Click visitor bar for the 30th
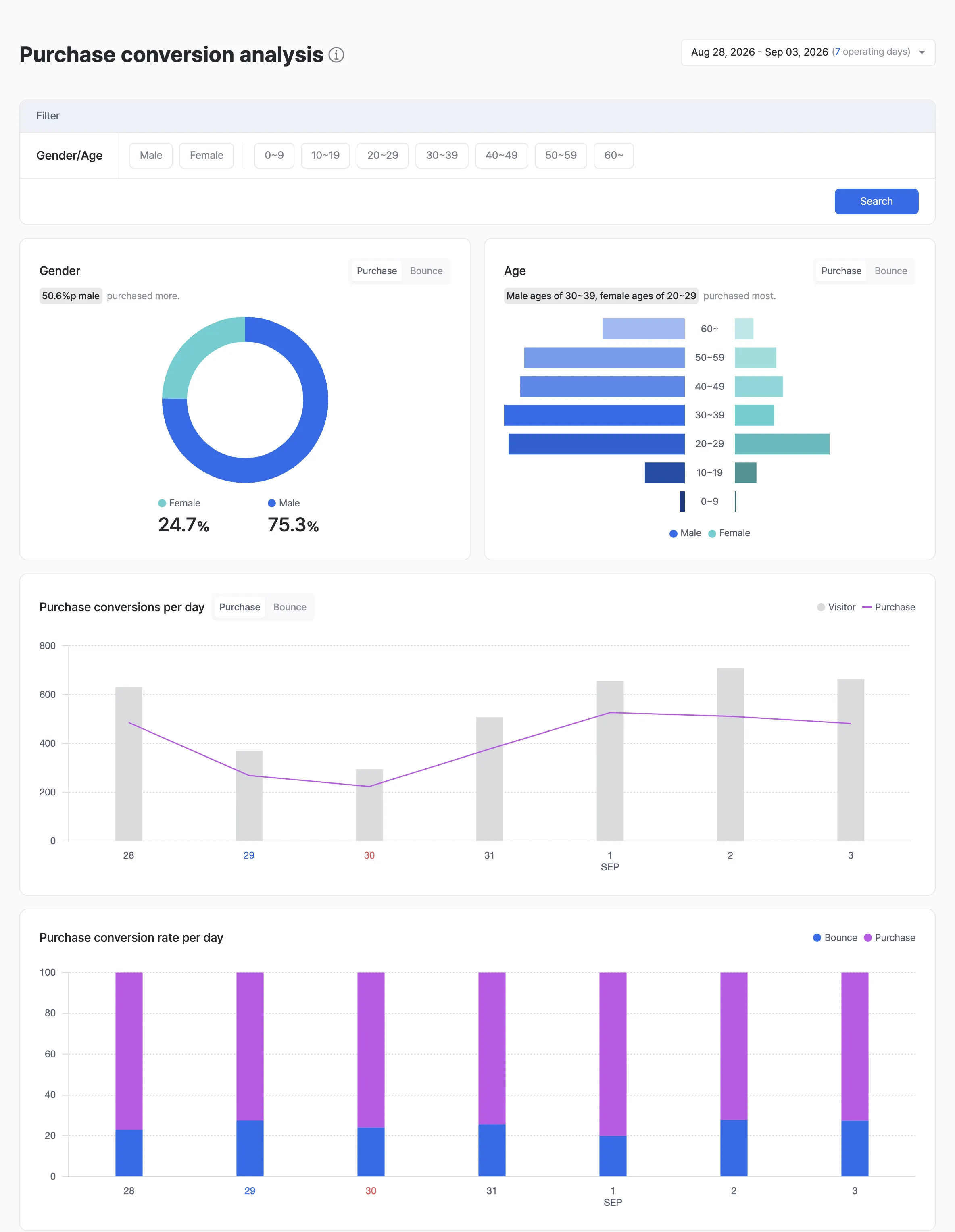The image size is (955, 1232). [x=369, y=805]
